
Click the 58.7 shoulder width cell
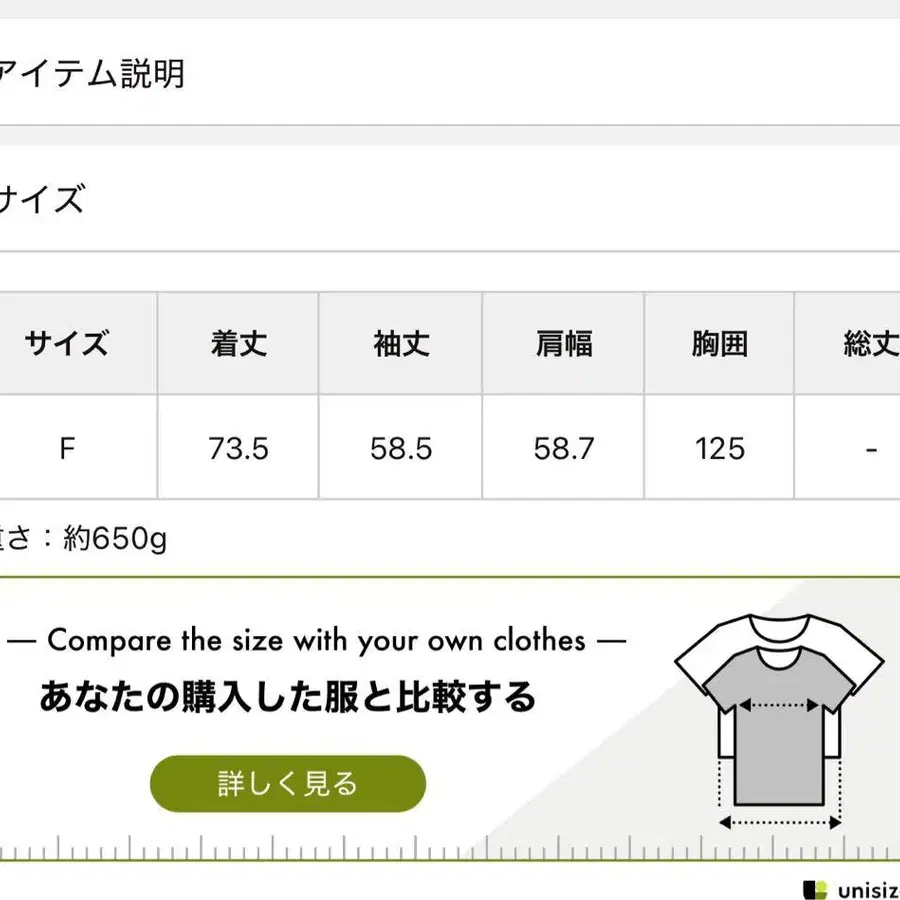point(564,448)
